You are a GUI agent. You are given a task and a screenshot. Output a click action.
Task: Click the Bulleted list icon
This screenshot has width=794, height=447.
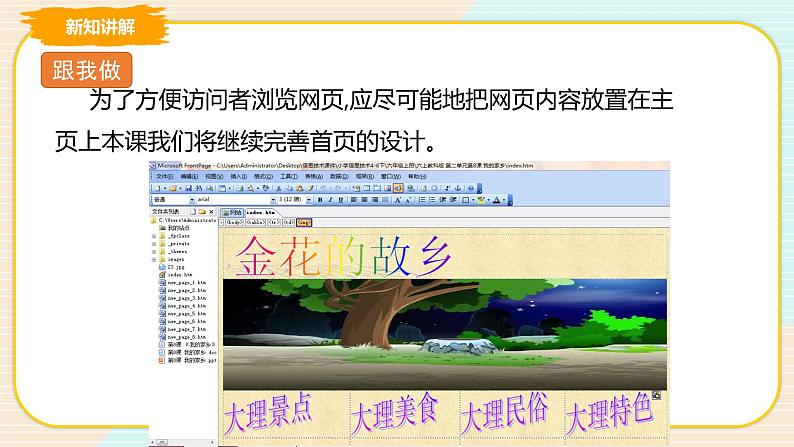click(x=432, y=200)
